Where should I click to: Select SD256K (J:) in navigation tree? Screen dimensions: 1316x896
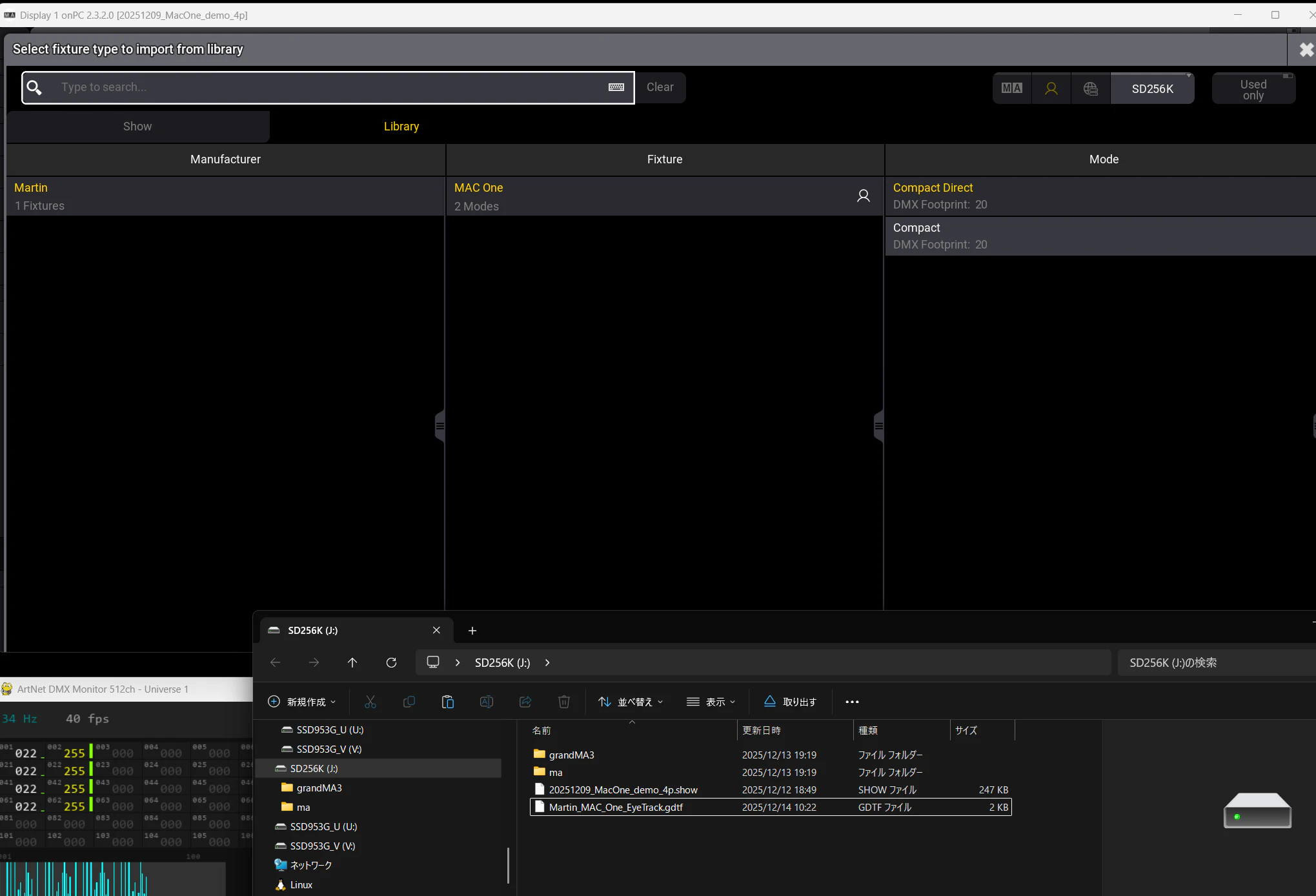pyautogui.click(x=378, y=768)
